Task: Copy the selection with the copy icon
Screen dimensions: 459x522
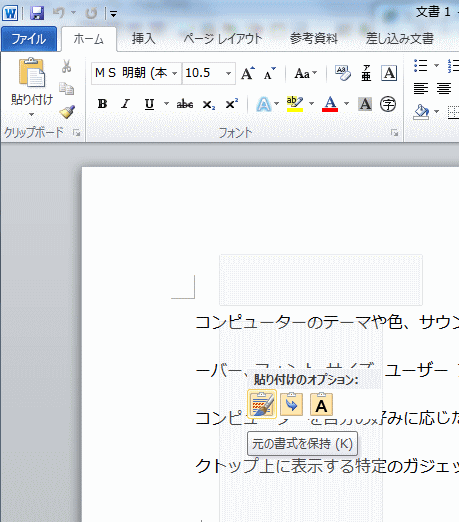Action: (67, 89)
